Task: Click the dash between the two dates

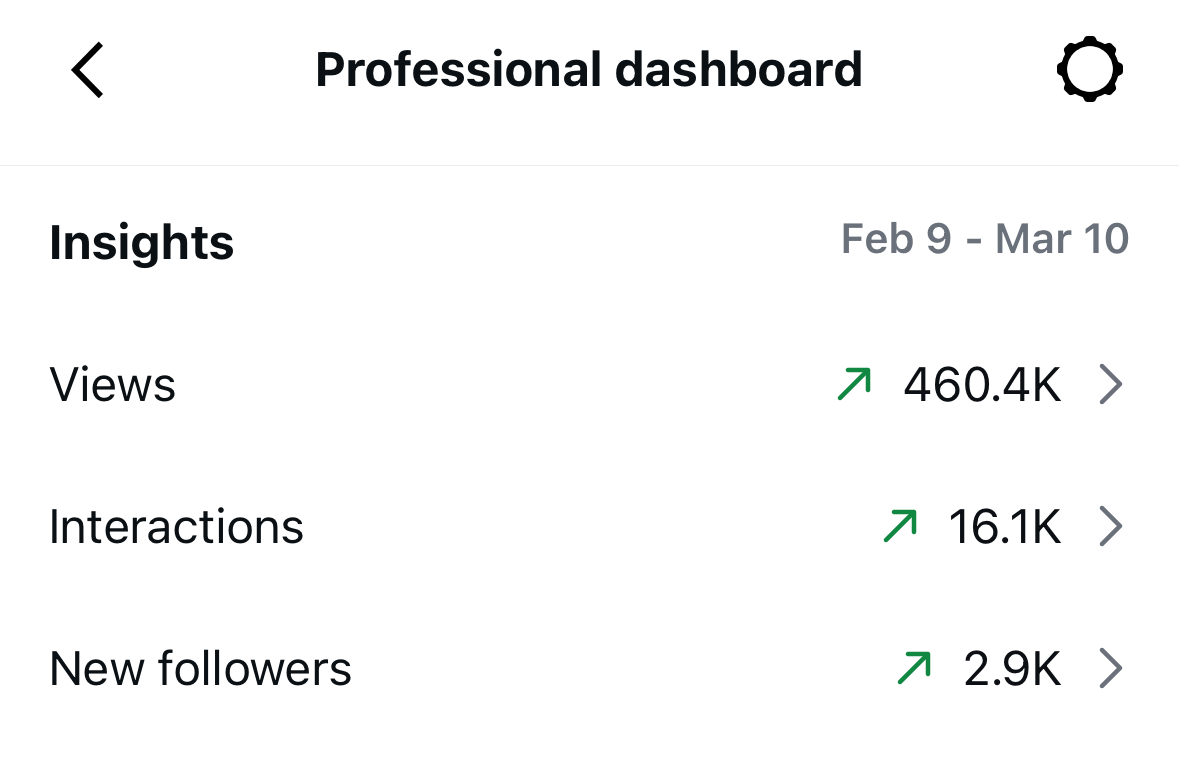Action: point(974,241)
